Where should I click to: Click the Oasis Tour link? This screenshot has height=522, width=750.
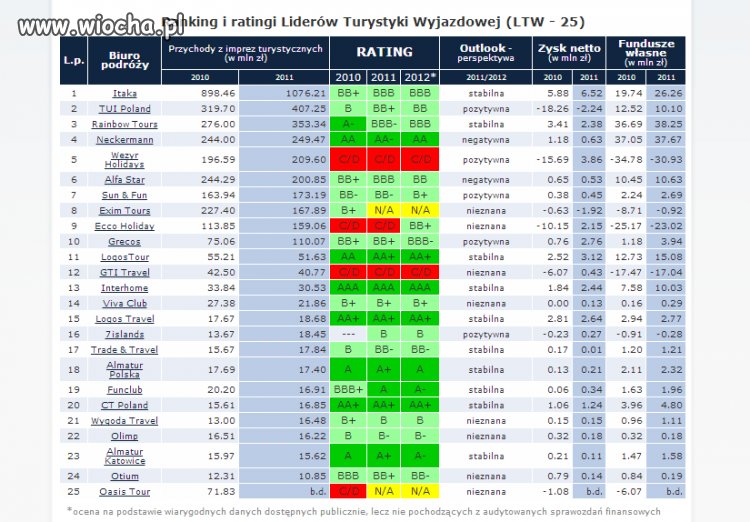124,491
